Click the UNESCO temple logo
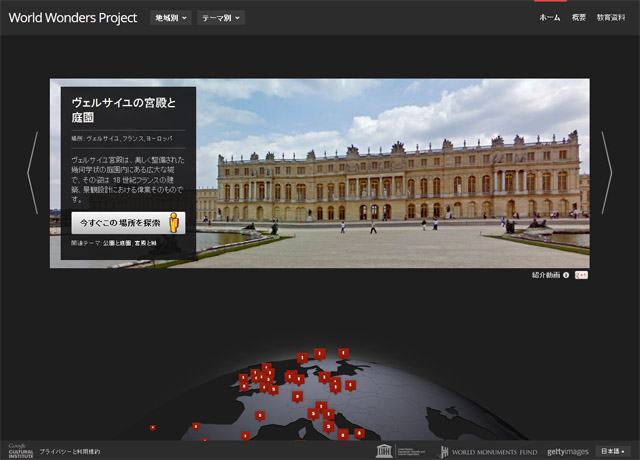640x460 pixels. pyautogui.click(x=384, y=451)
